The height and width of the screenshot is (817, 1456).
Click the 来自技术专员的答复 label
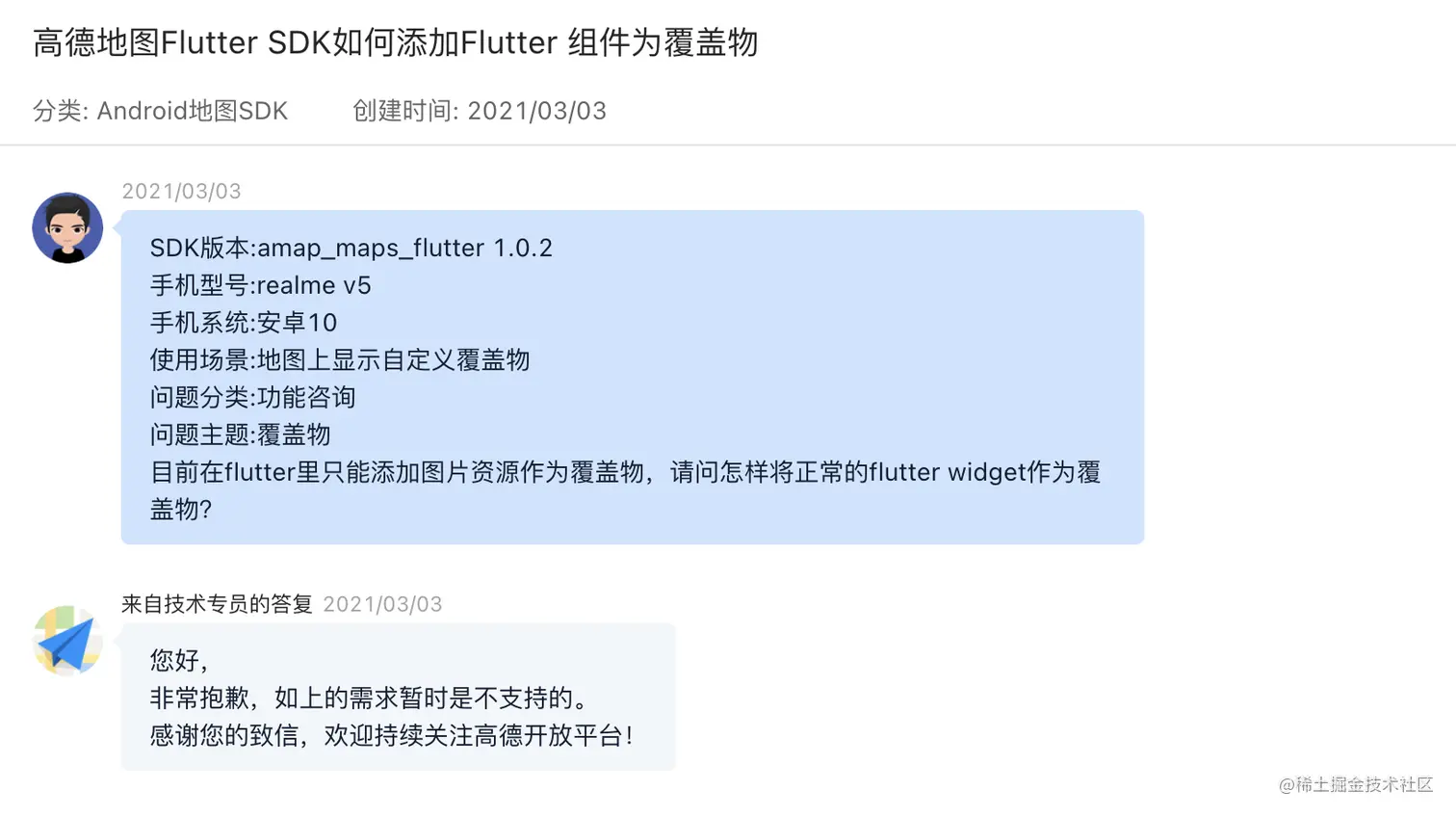[217, 604]
